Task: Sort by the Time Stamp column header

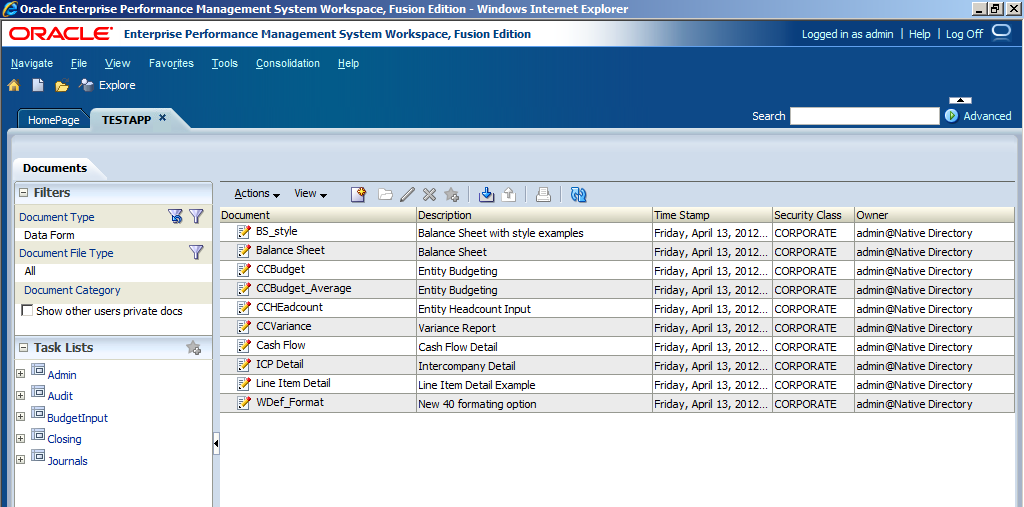Action: (712, 214)
